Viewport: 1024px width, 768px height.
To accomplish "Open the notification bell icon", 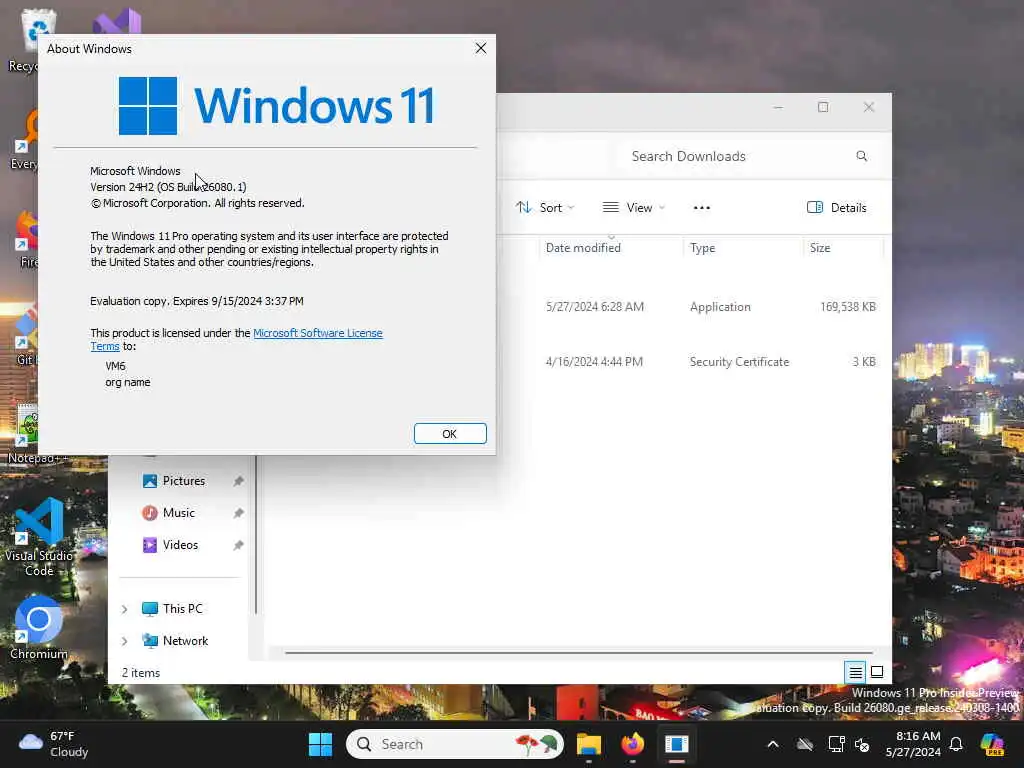I will pyautogui.click(x=956, y=744).
